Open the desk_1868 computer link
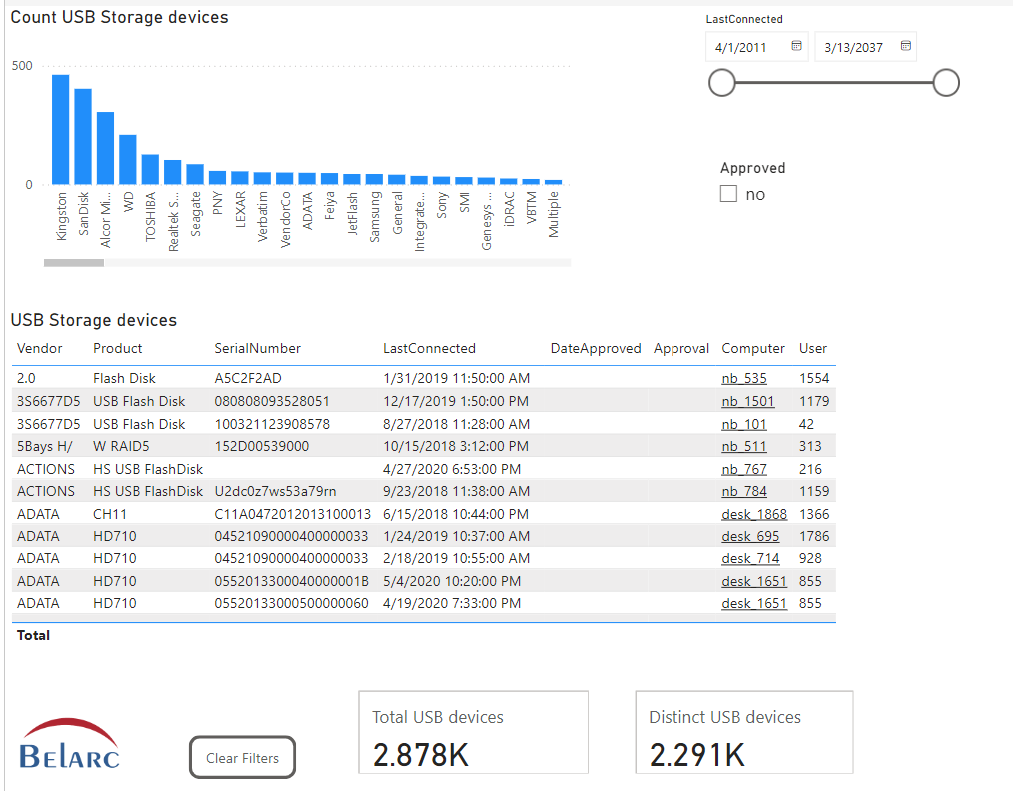Screen dimensions: 1013x791 (x=754, y=514)
